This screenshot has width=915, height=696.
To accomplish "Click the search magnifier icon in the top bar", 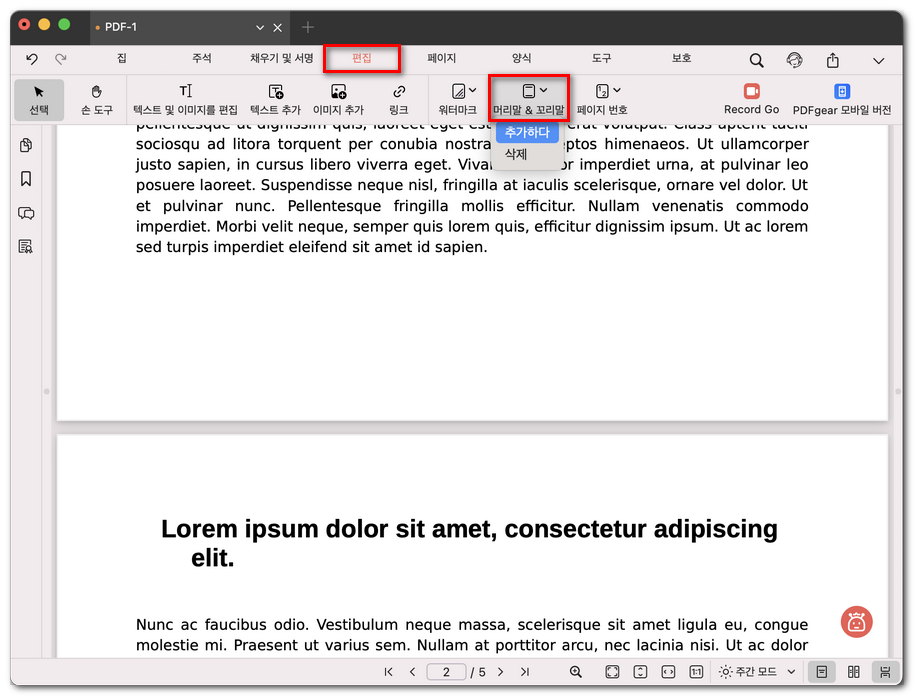I will coord(756,60).
